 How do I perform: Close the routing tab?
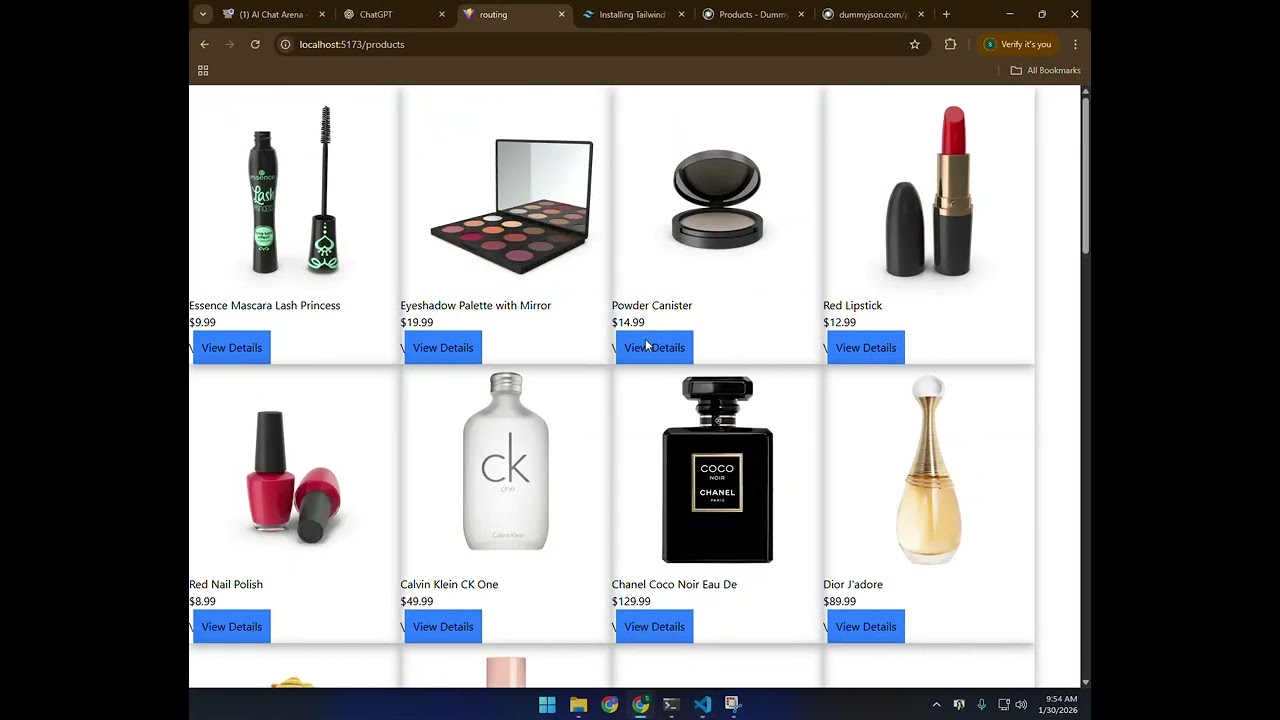561,14
